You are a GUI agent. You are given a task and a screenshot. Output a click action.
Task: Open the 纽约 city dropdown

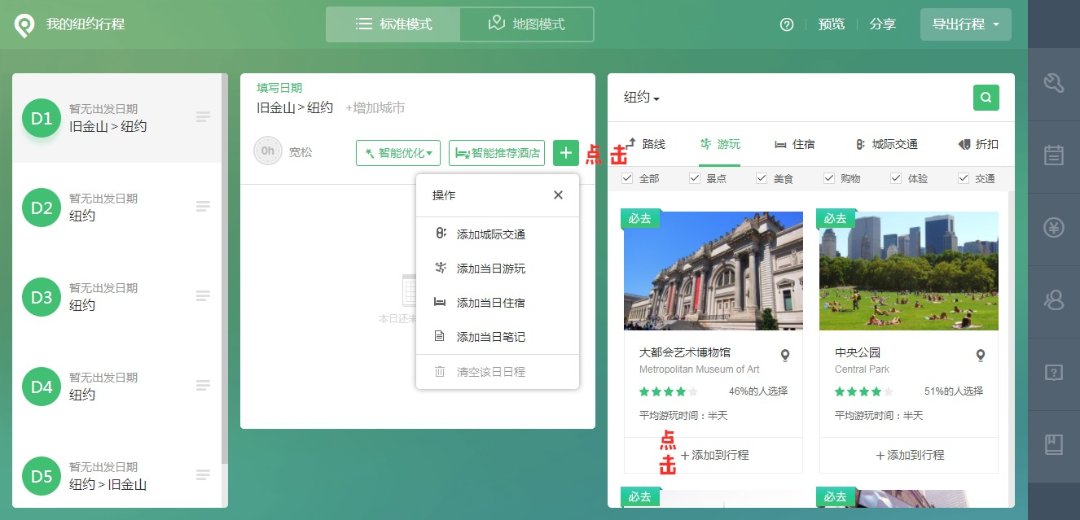642,98
